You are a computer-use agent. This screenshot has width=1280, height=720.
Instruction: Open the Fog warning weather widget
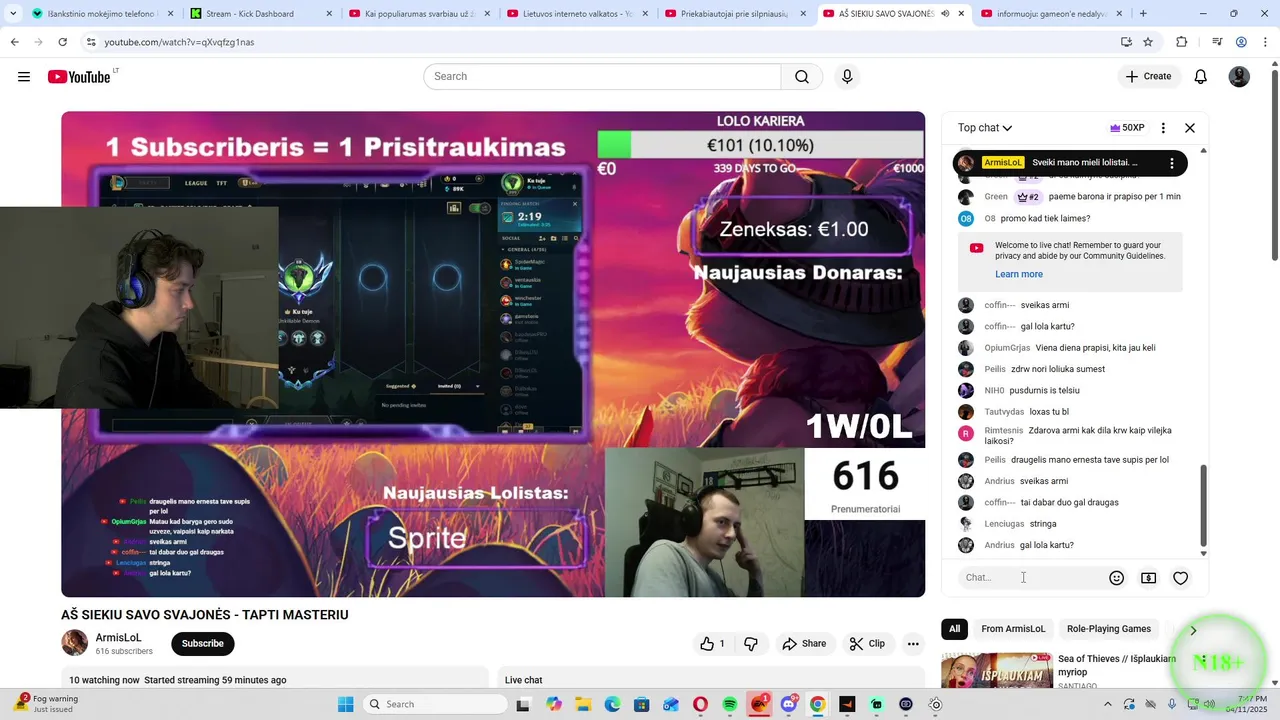pyautogui.click(x=47, y=704)
